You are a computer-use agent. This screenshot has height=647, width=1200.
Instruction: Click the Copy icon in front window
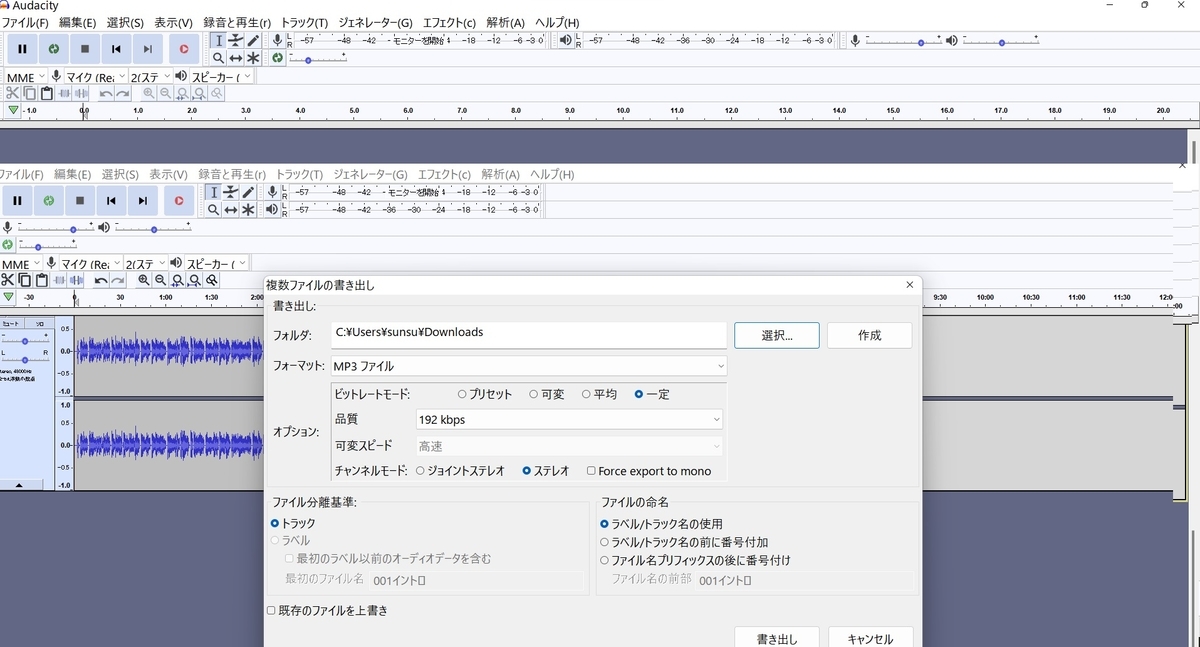pos(25,281)
